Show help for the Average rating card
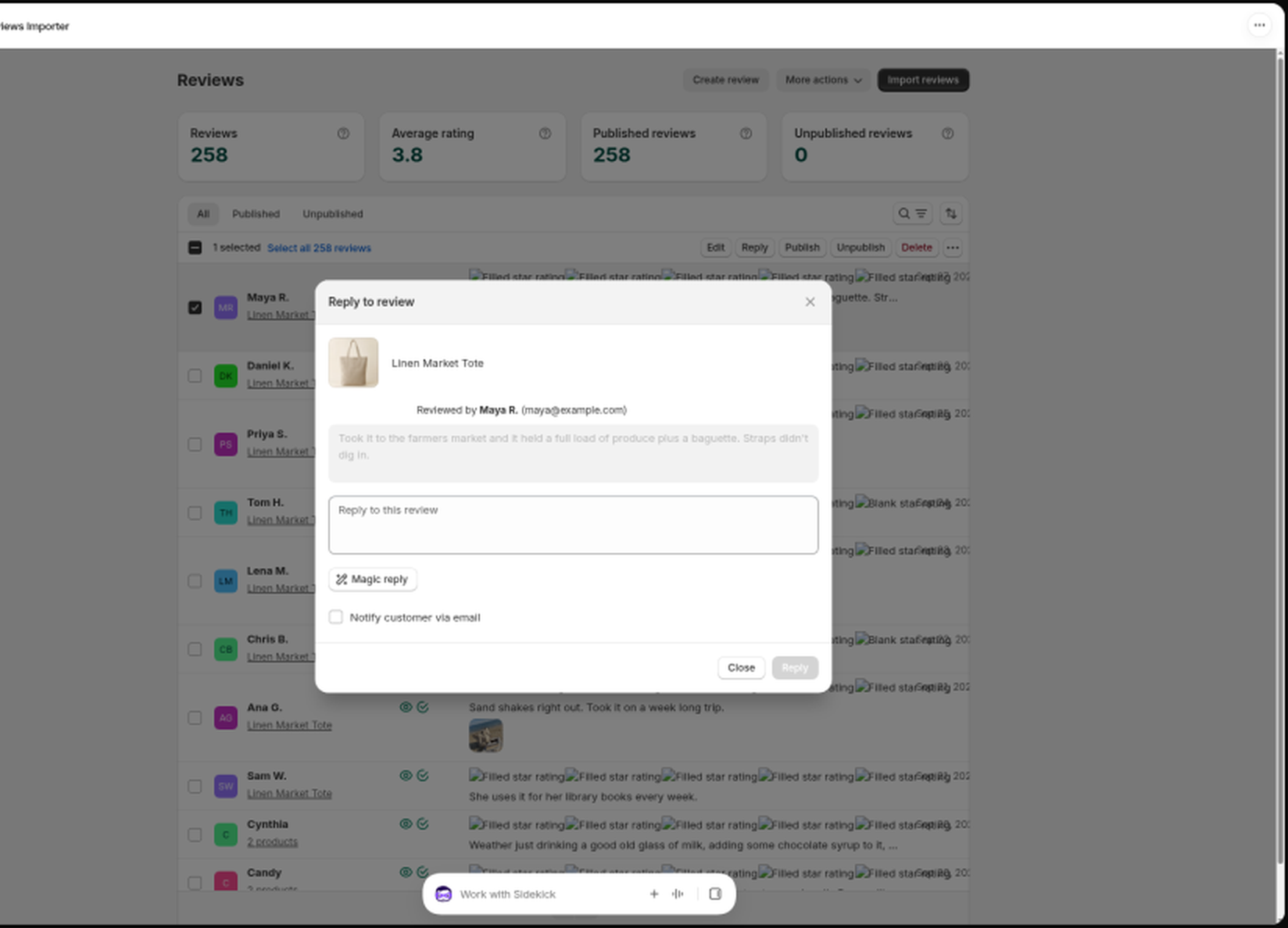 tap(545, 134)
